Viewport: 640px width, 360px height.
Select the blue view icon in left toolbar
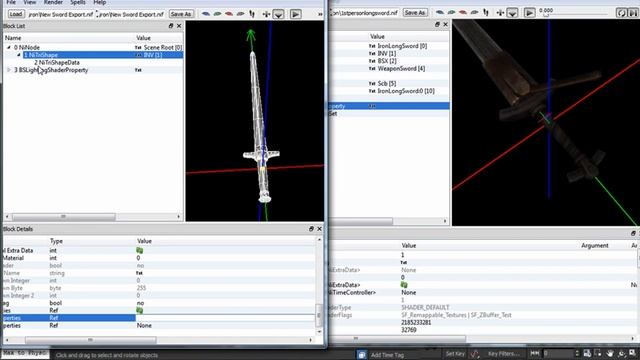206,14
